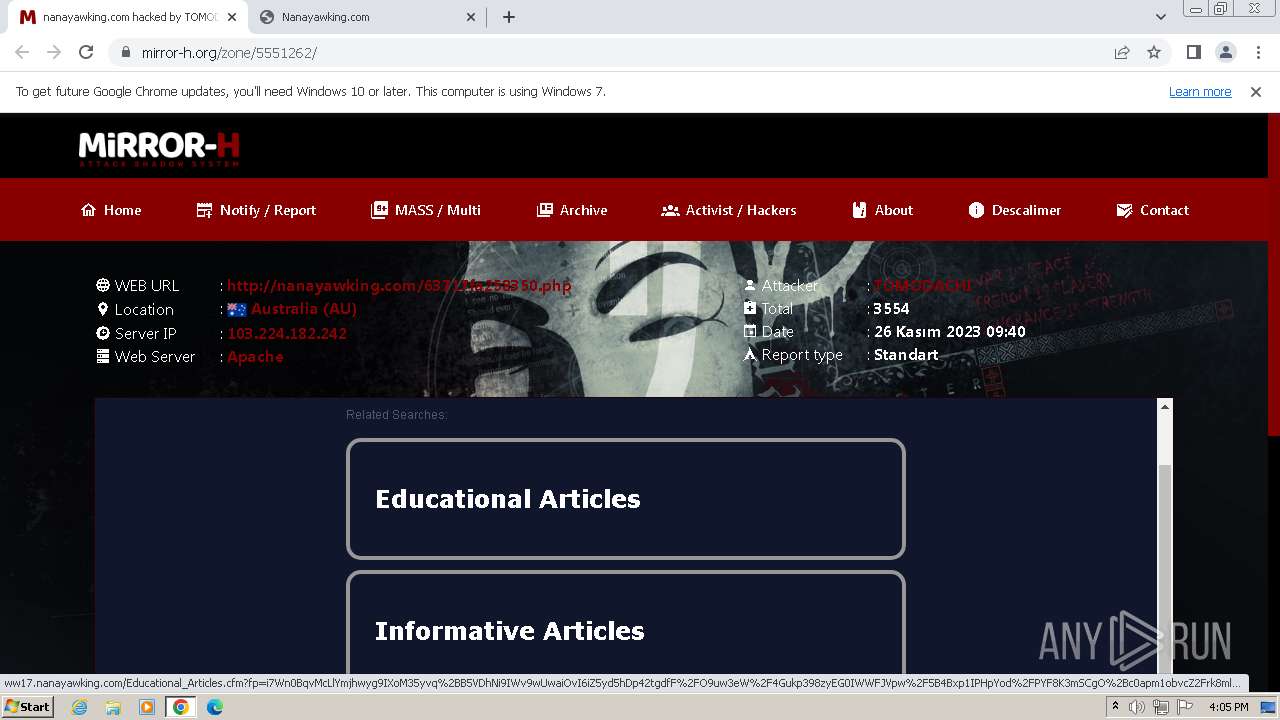Open volume control in tray
This screenshot has height=720, width=1280.
(1138, 707)
